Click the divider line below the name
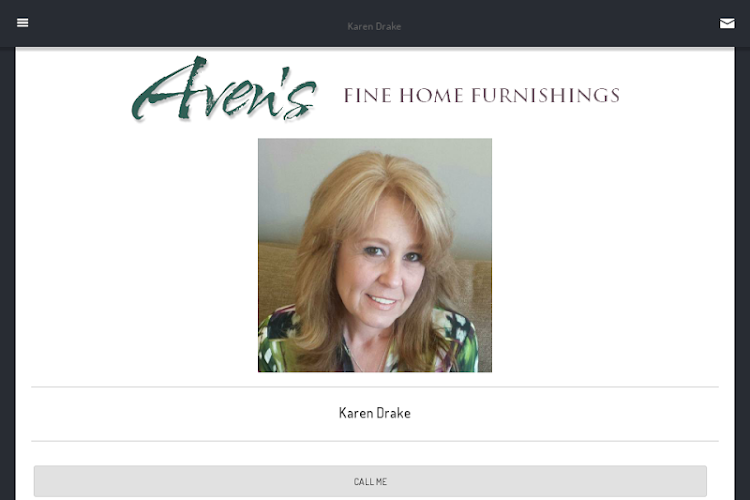 (375, 441)
